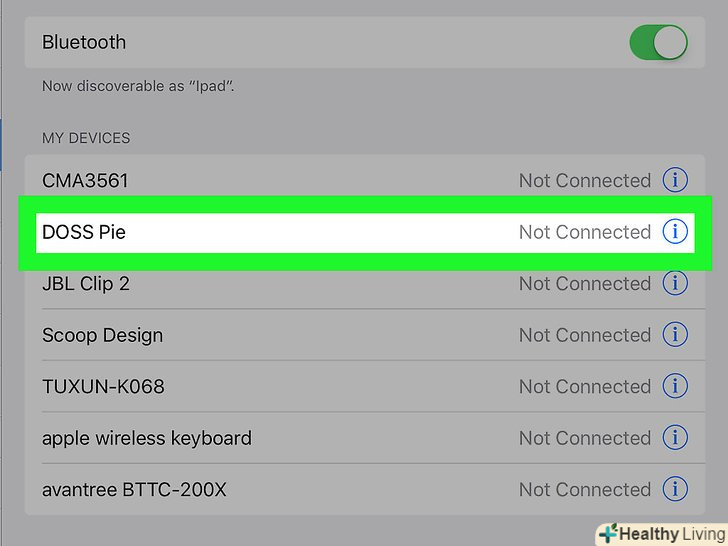The image size is (728, 546).
Task: Connect to DOSS Pie device
Action: coord(84,232)
